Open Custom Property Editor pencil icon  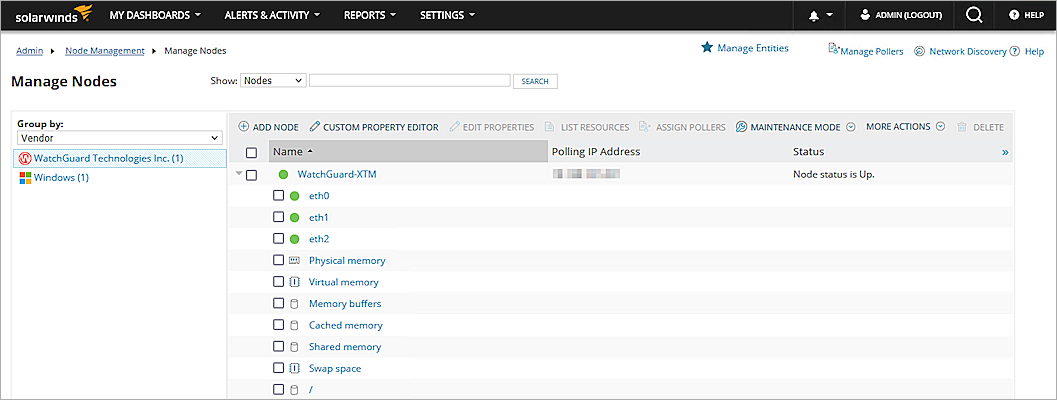click(x=315, y=127)
